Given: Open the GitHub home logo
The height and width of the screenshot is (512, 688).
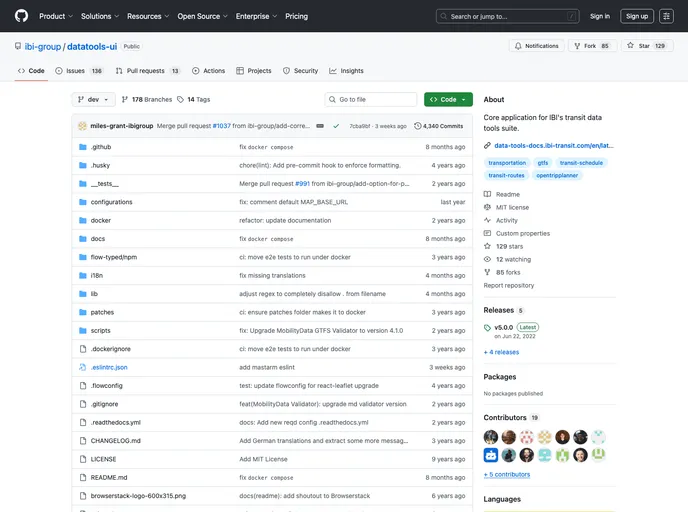Looking at the screenshot, I should point(21,16).
